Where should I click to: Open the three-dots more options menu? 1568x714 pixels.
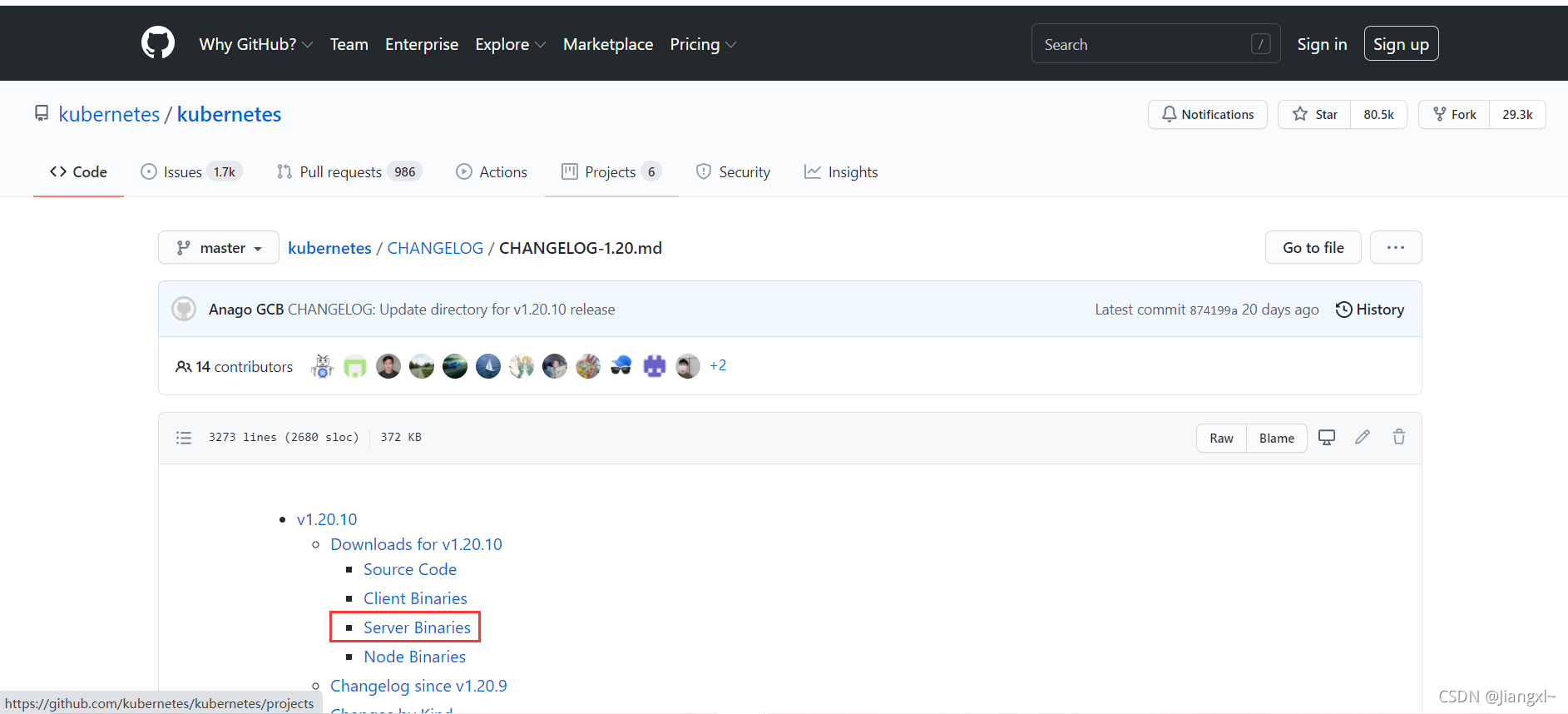[x=1396, y=248]
